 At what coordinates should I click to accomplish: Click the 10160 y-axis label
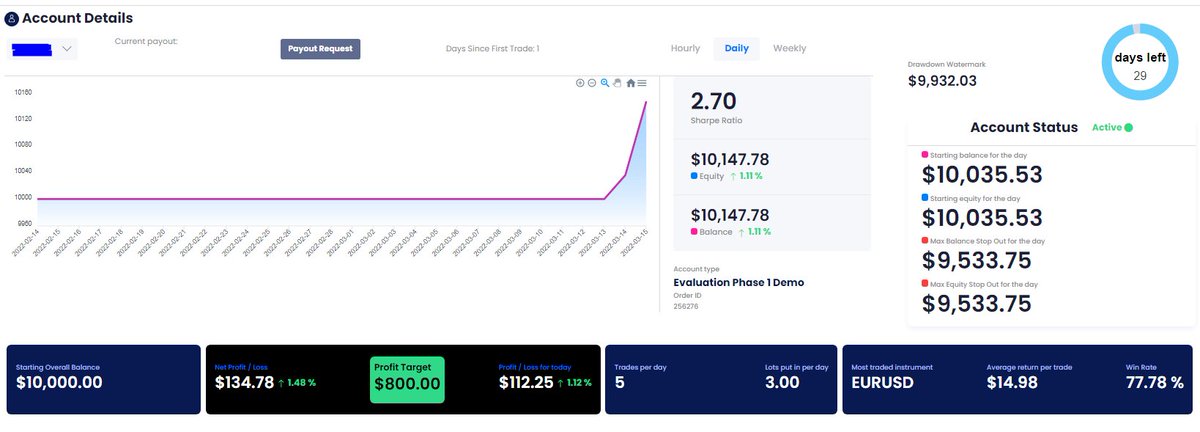[x=22, y=92]
